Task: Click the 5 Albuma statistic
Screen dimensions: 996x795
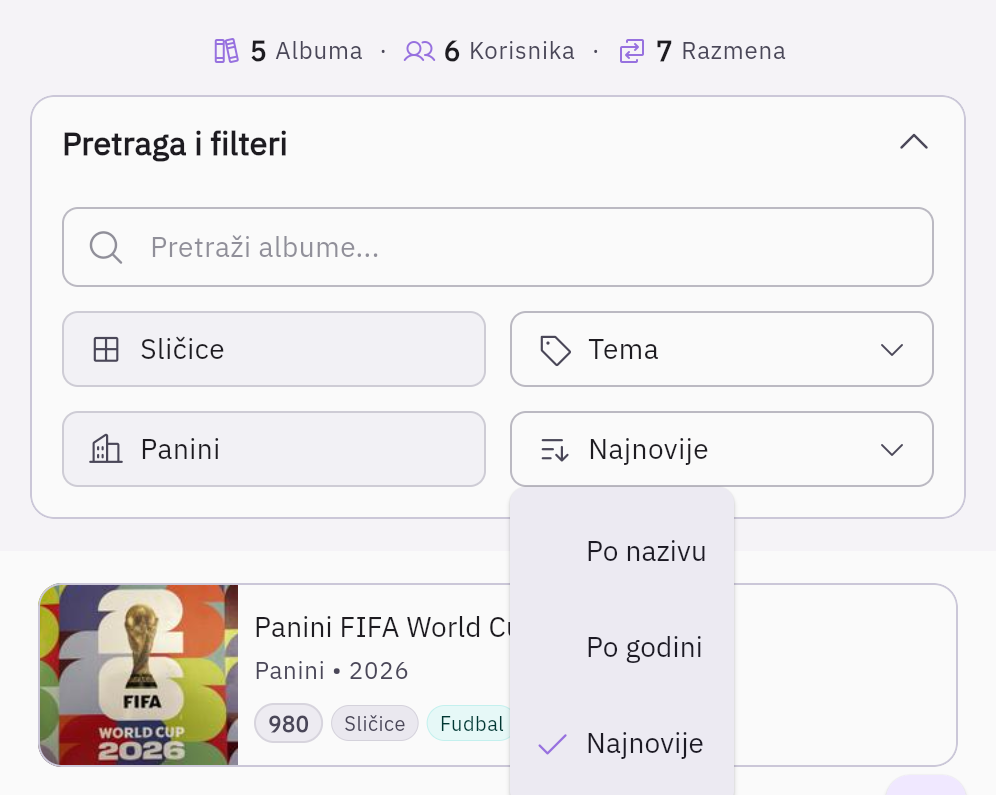Action: (288, 51)
